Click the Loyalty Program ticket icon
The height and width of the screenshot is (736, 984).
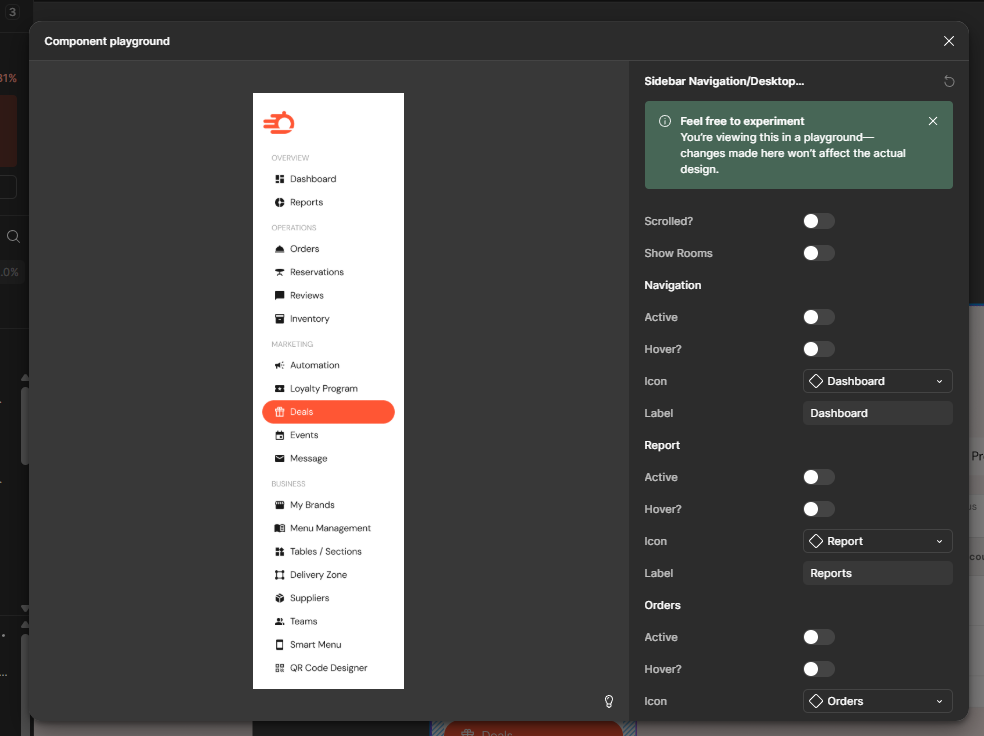coord(280,388)
